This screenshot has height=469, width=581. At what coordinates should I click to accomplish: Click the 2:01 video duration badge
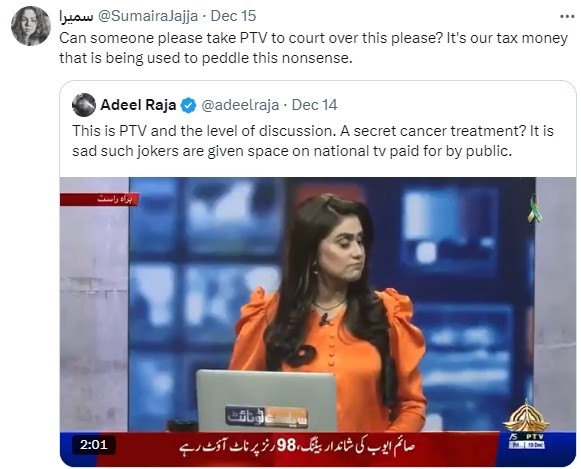pyautogui.click(x=94, y=444)
